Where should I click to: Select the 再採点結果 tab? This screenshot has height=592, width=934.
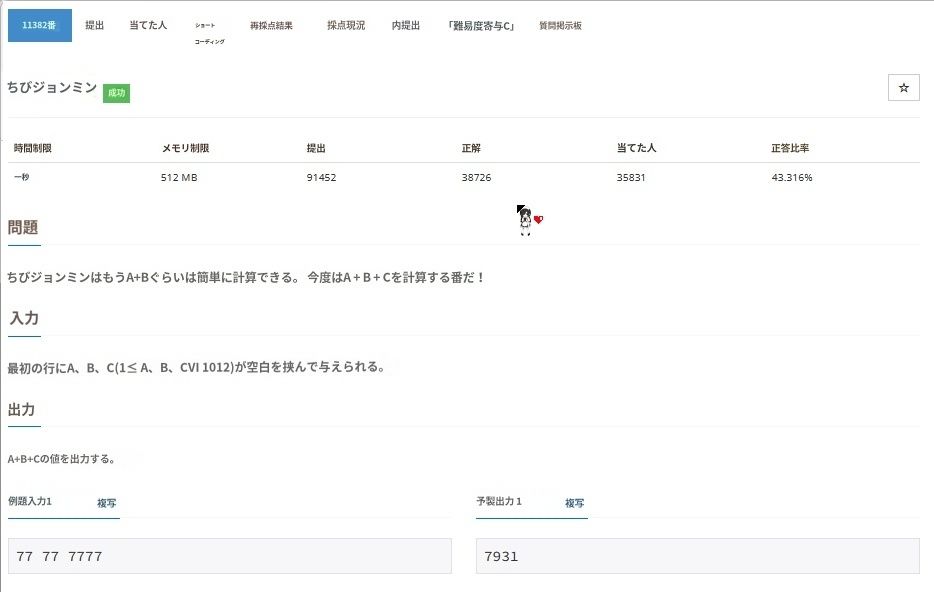point(271,26)
